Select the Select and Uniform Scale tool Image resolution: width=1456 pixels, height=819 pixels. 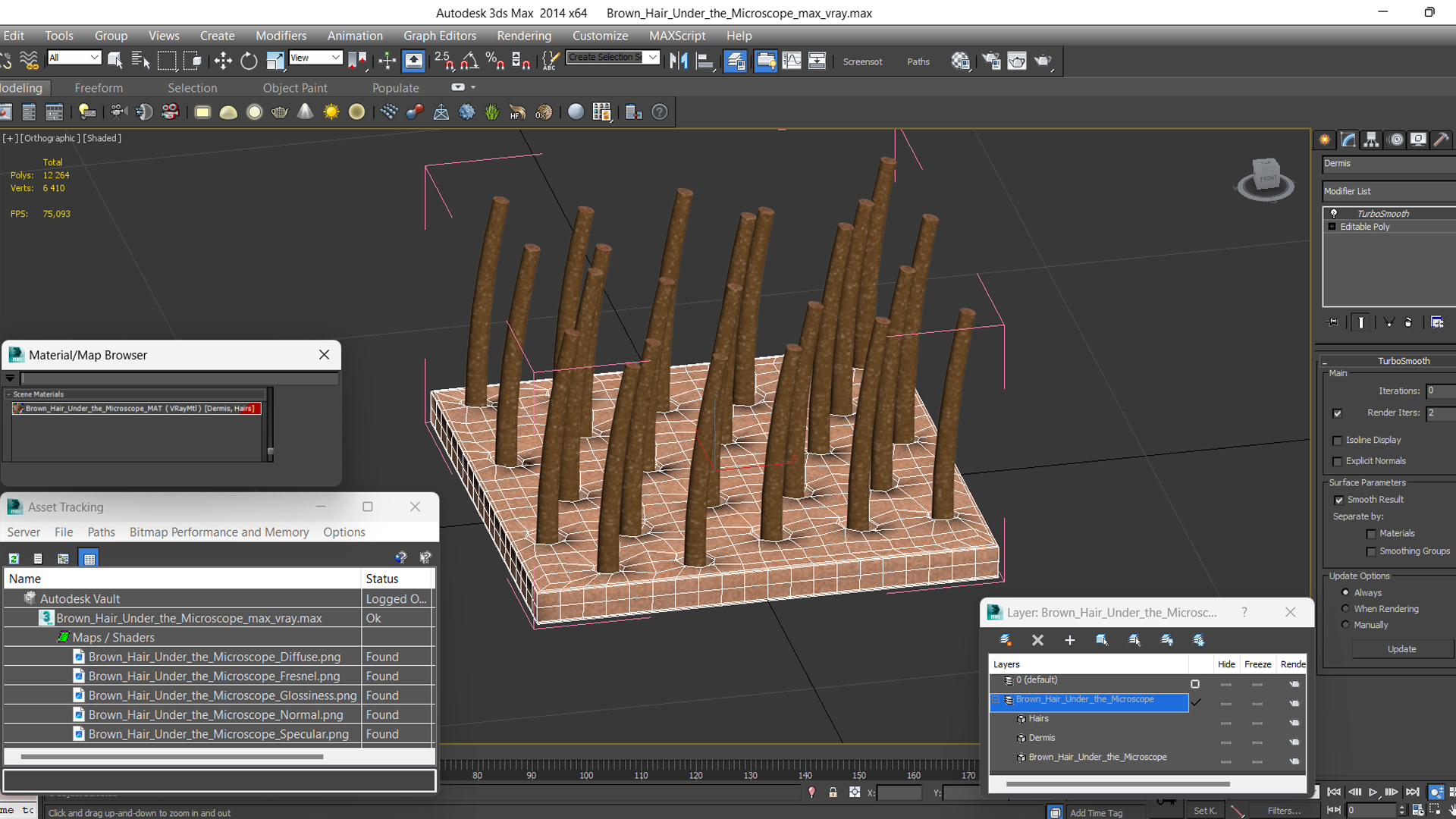[275, 61]
